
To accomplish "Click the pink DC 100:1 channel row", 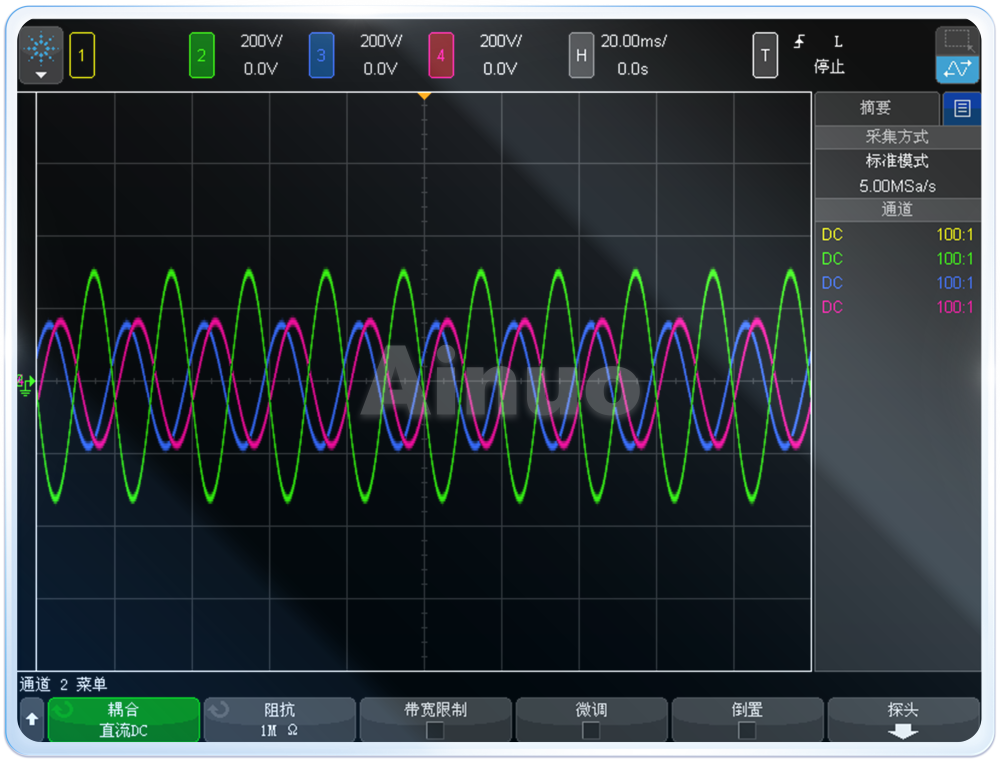I will 897,307.
